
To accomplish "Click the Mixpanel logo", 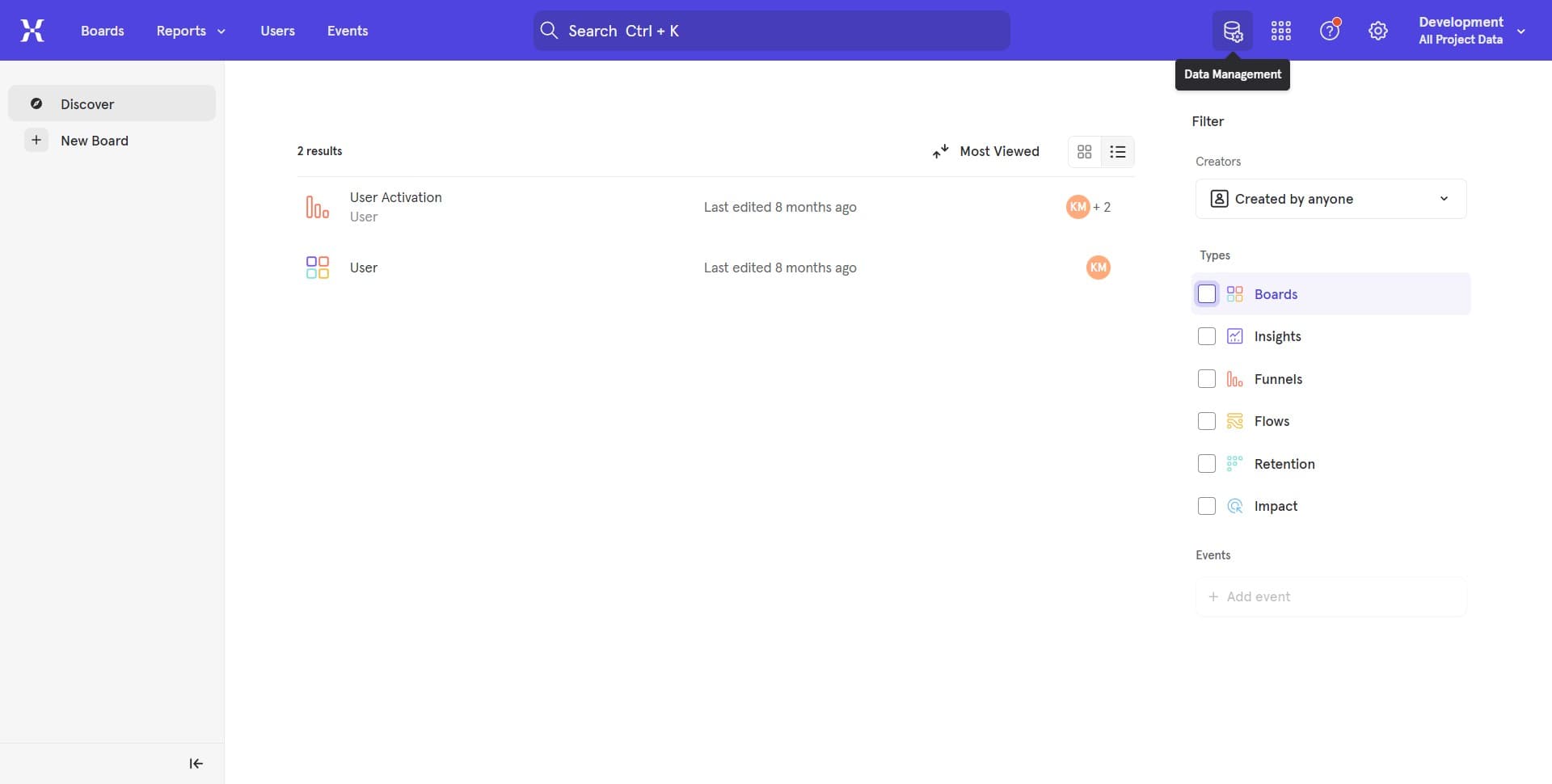I will pyautogui.click(x=32, y=30).
